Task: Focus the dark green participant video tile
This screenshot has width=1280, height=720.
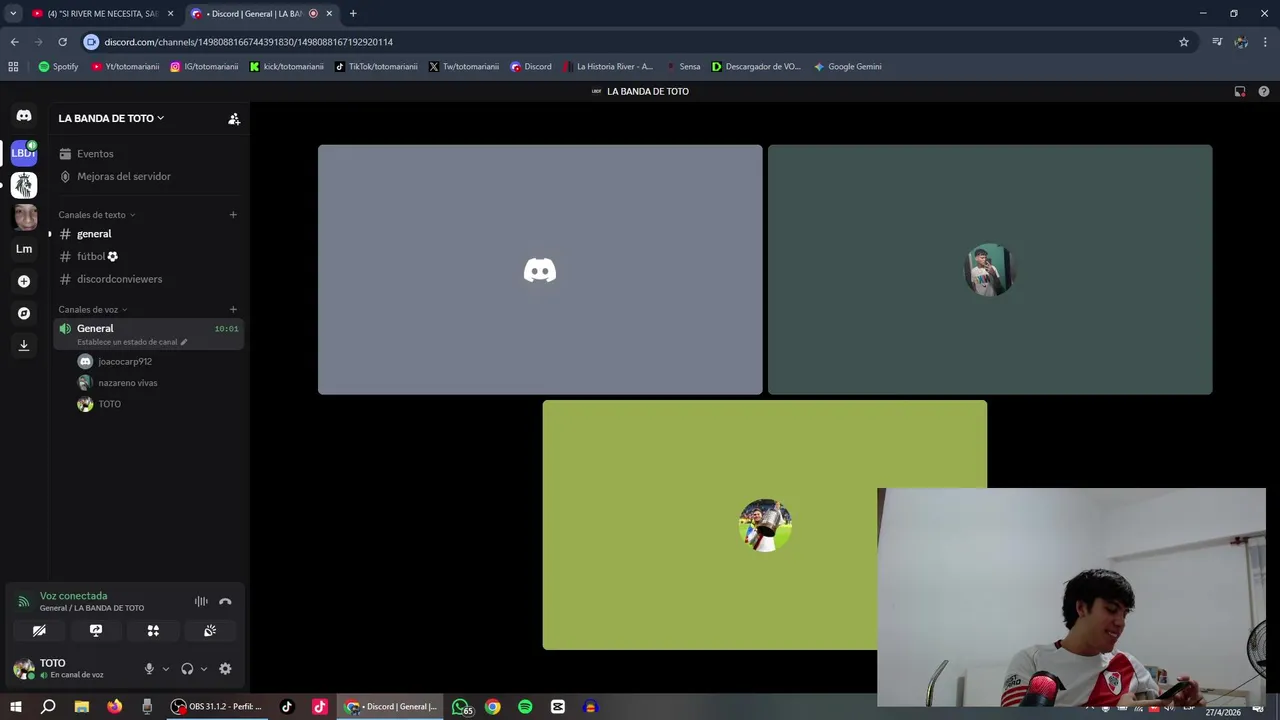Action: tap(990, 270)
